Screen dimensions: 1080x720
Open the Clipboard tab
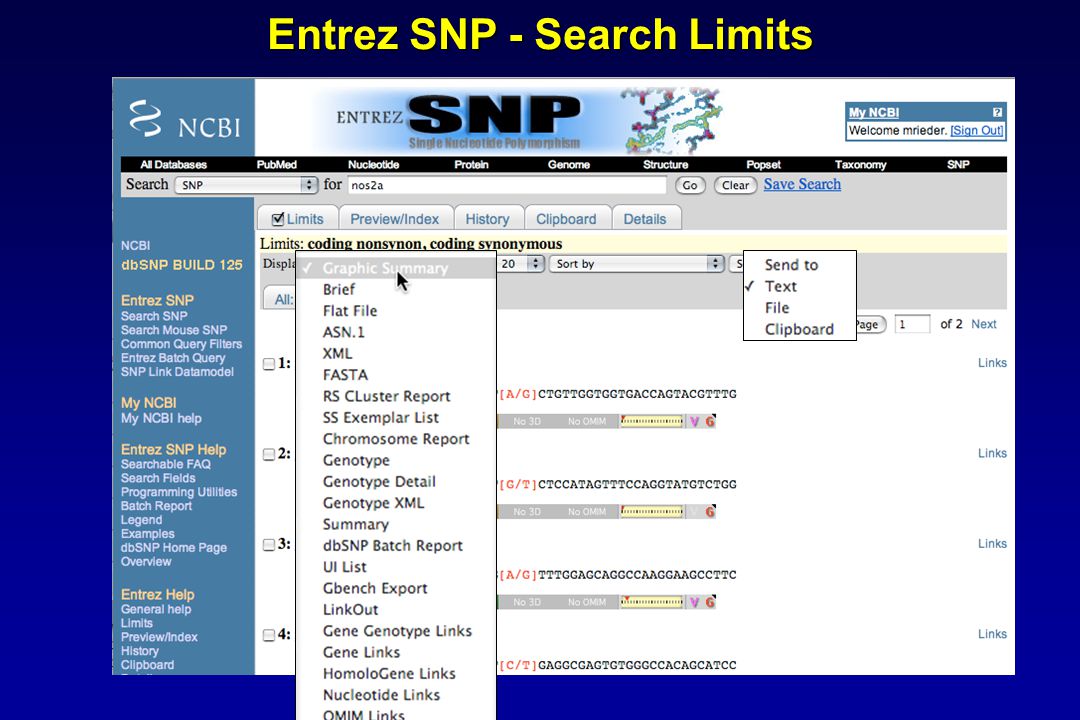coord(566,219)
